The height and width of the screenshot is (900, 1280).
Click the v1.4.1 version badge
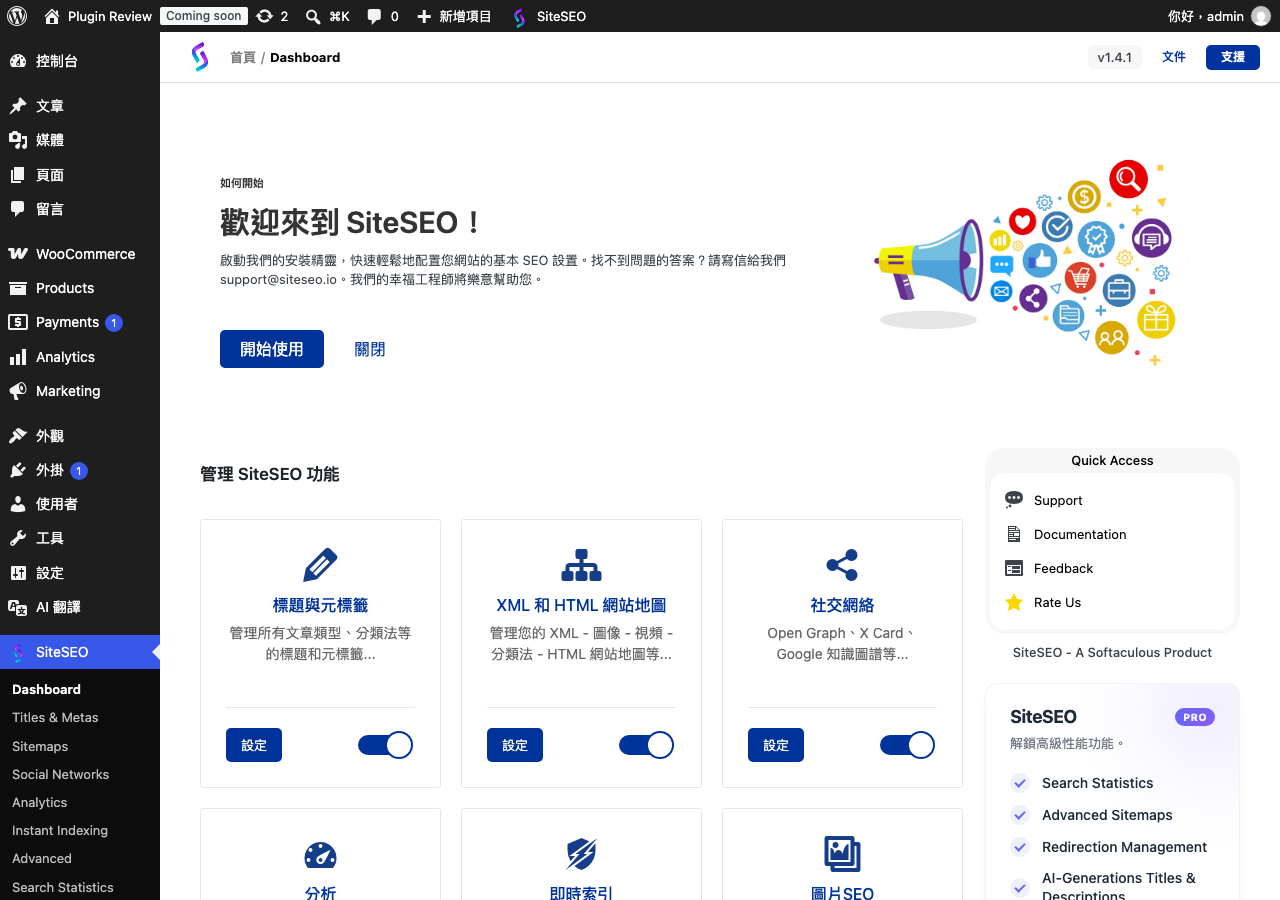pos(1114,57)
